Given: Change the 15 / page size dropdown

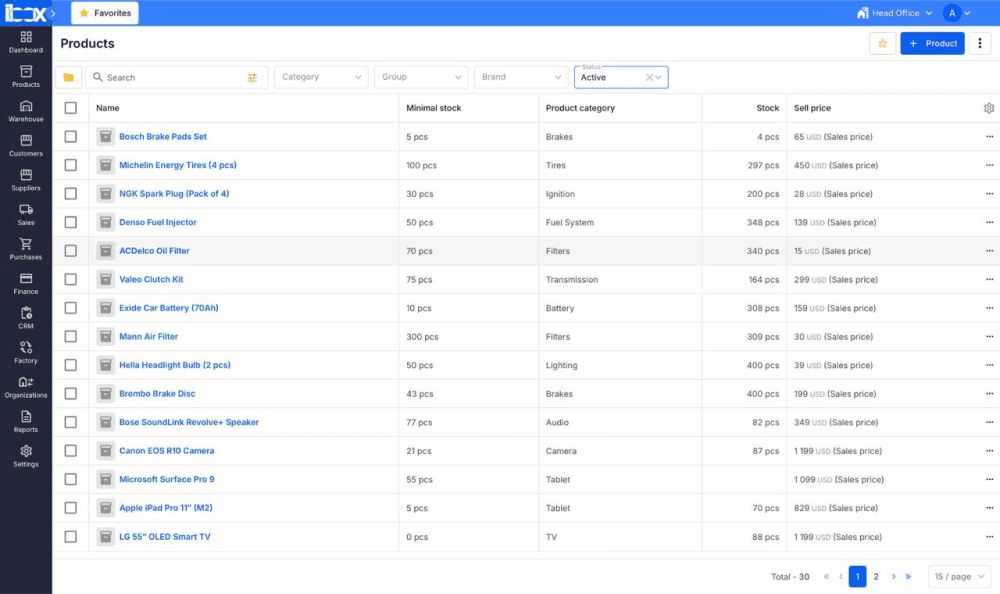Looking at the screenshot, I should (x=959, y=576).
